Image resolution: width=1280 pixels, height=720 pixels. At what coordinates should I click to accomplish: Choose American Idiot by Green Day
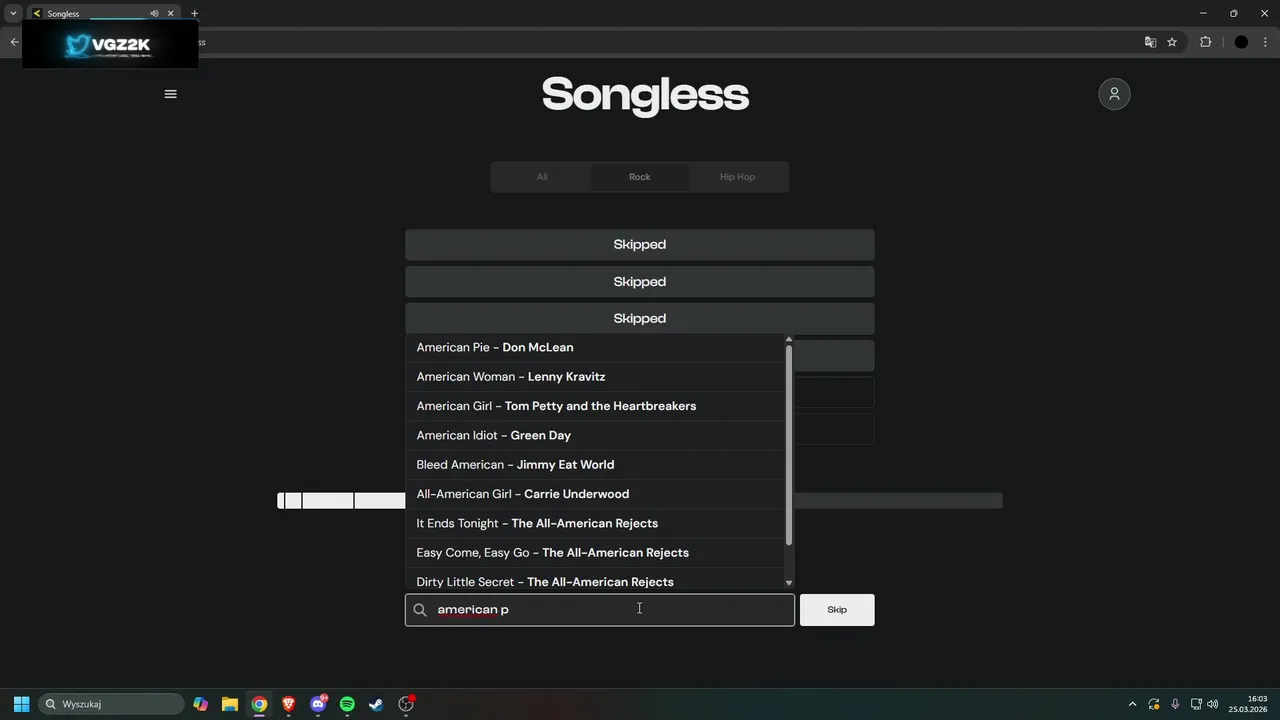595,435
